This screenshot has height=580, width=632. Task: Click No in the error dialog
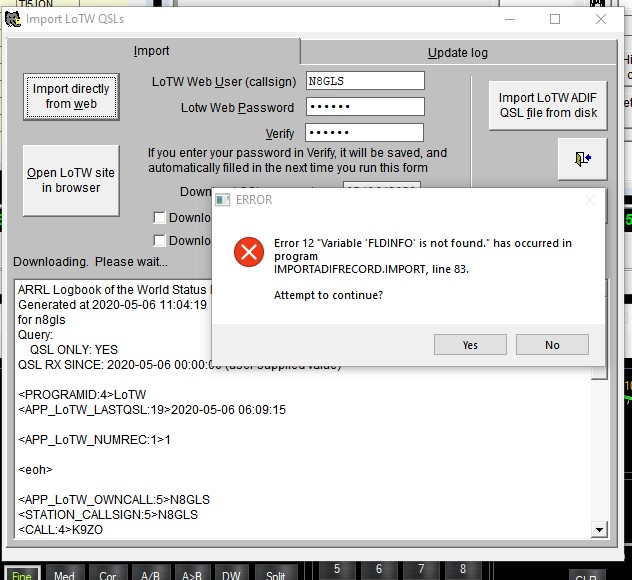tap(552, 345)
